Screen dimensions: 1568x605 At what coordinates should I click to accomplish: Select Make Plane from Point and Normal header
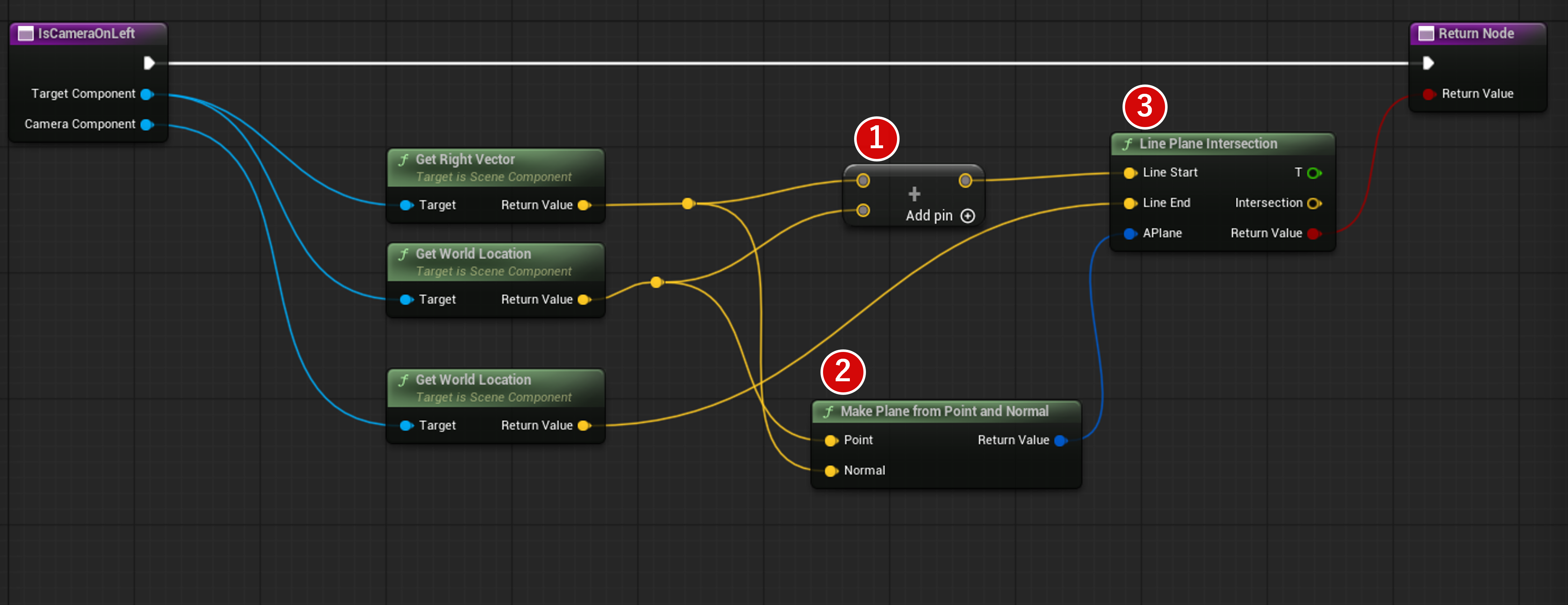pyautogui.click(x=944, y=411)
